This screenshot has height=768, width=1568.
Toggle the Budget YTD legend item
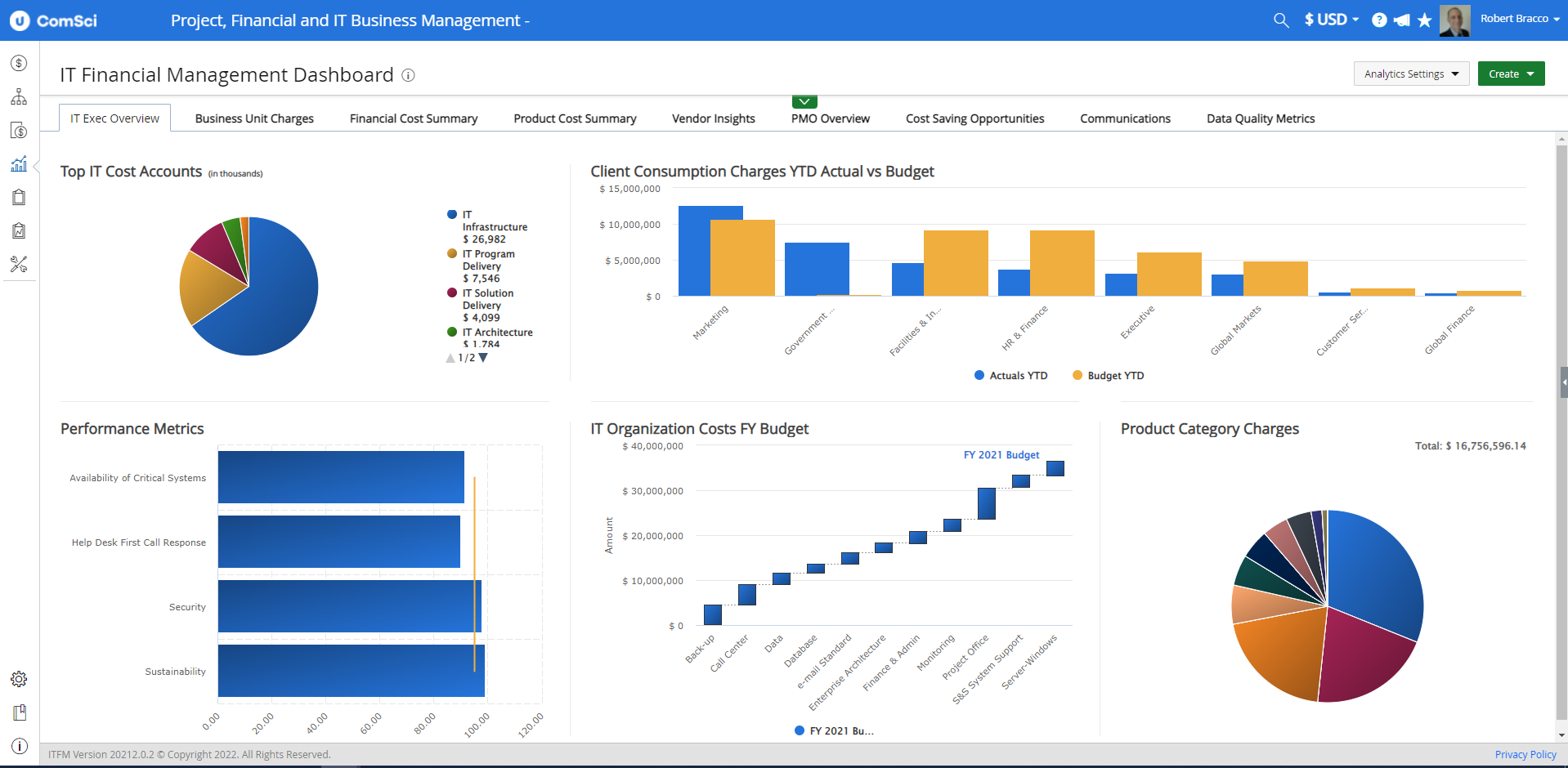tap(1108, 375)
